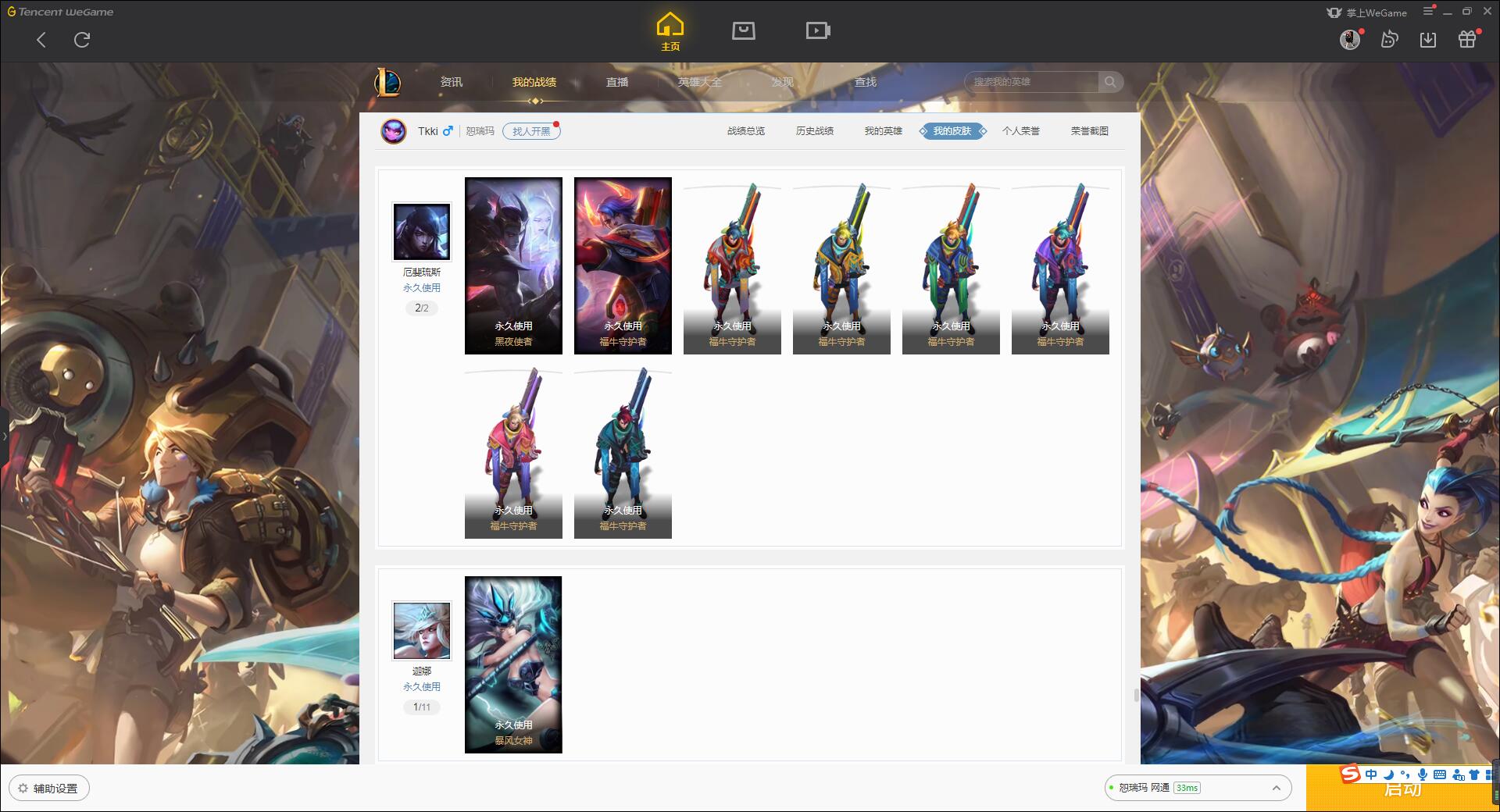The height and width of the screenshot is (812, 1500).
Task: Switch to the 我的英雄 sub-tab
Action: click(884, 131)
